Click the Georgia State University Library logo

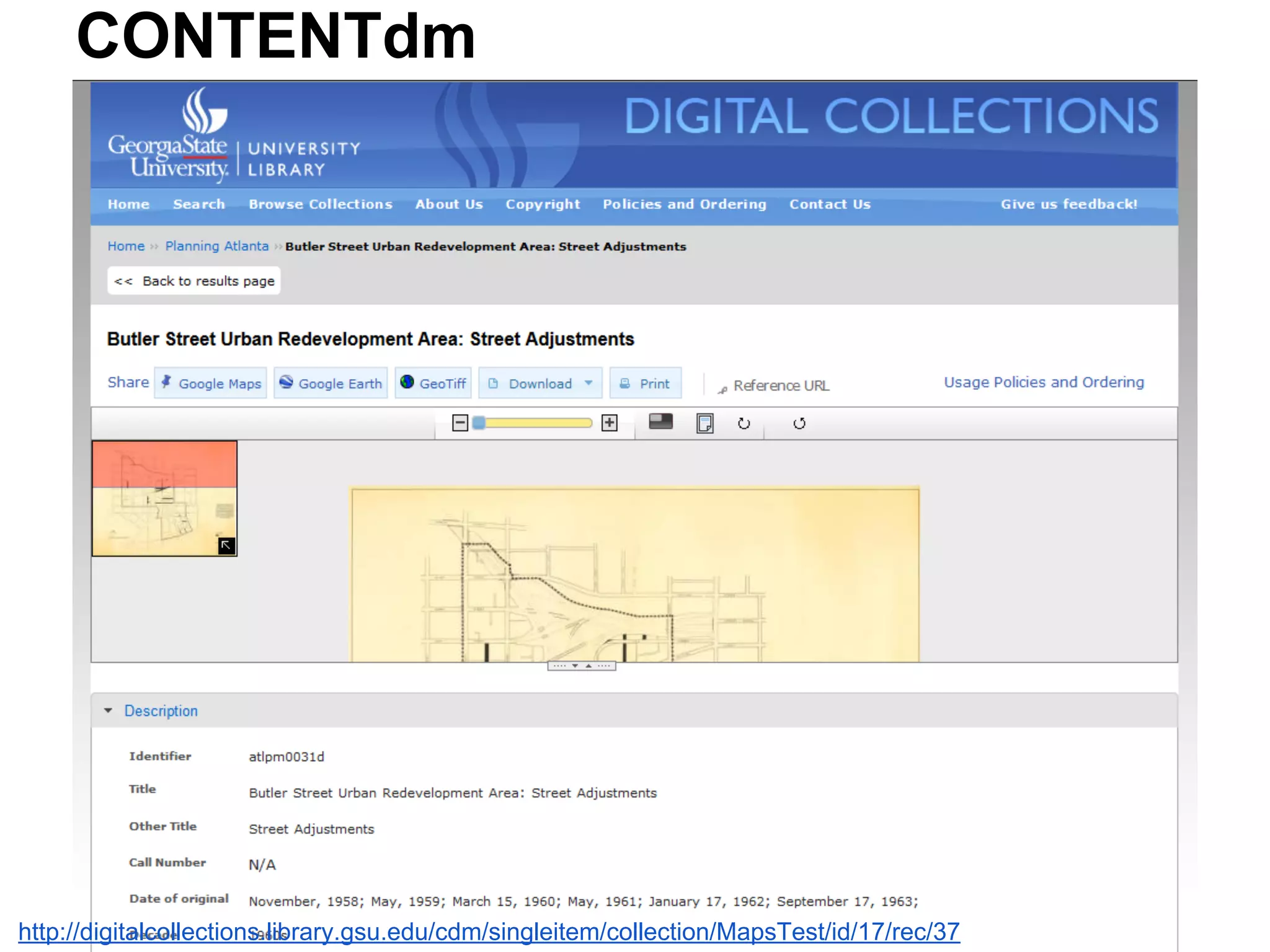click(x=233, y=135)
